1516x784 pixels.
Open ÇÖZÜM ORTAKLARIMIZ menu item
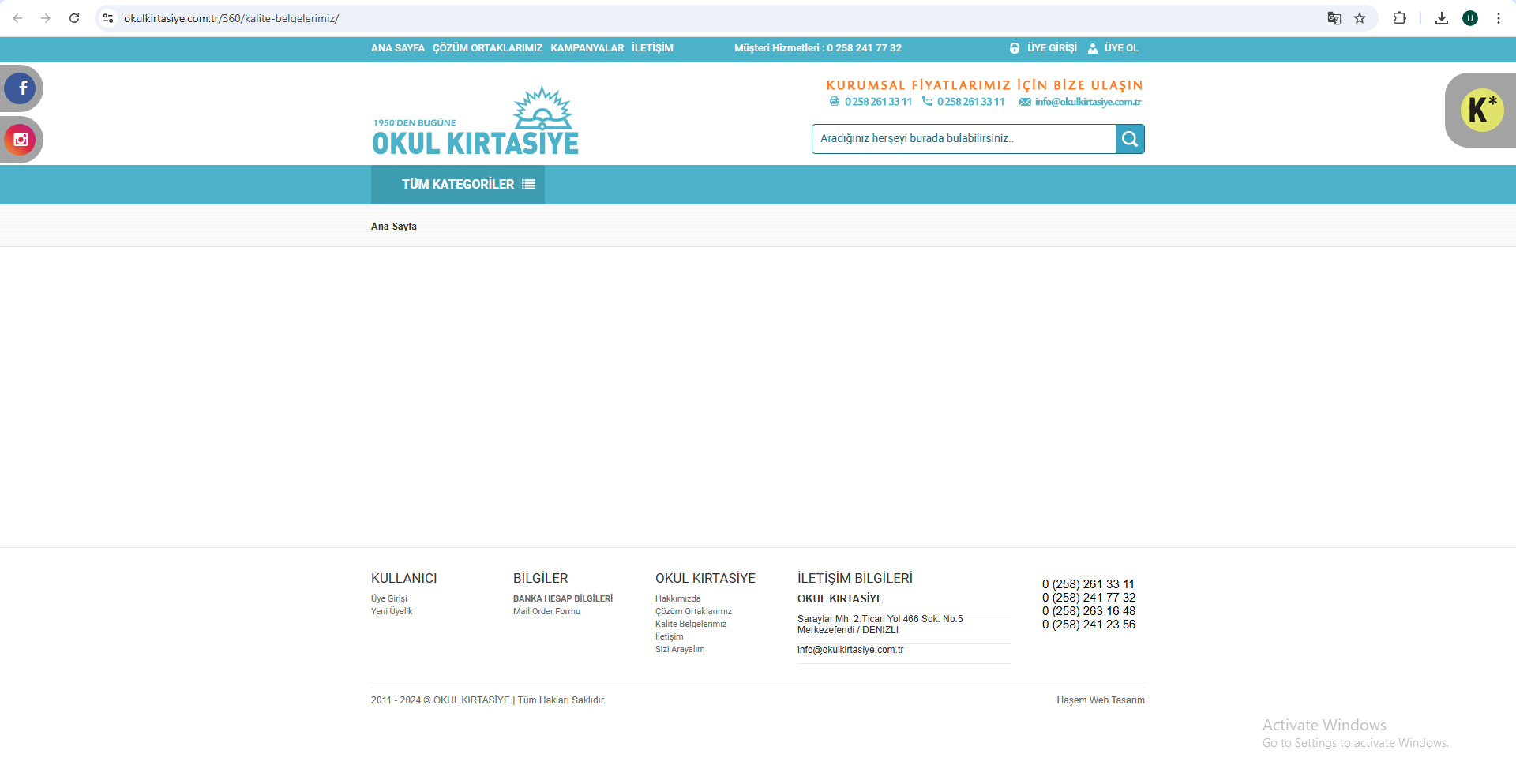click(488, 48)
